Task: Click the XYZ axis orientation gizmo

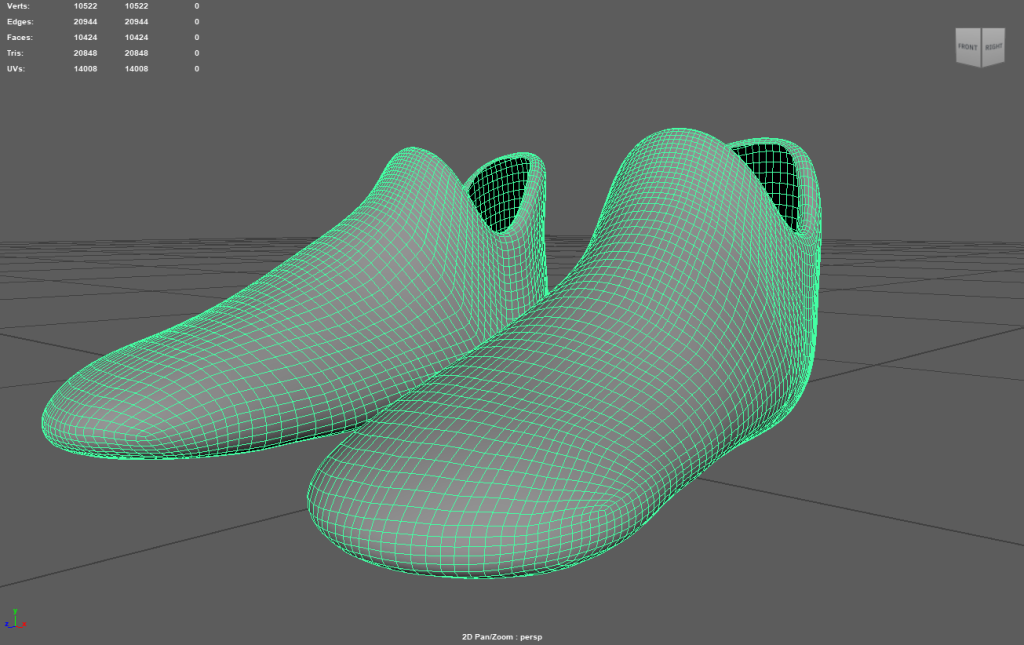Action: [x=13, y=618]
